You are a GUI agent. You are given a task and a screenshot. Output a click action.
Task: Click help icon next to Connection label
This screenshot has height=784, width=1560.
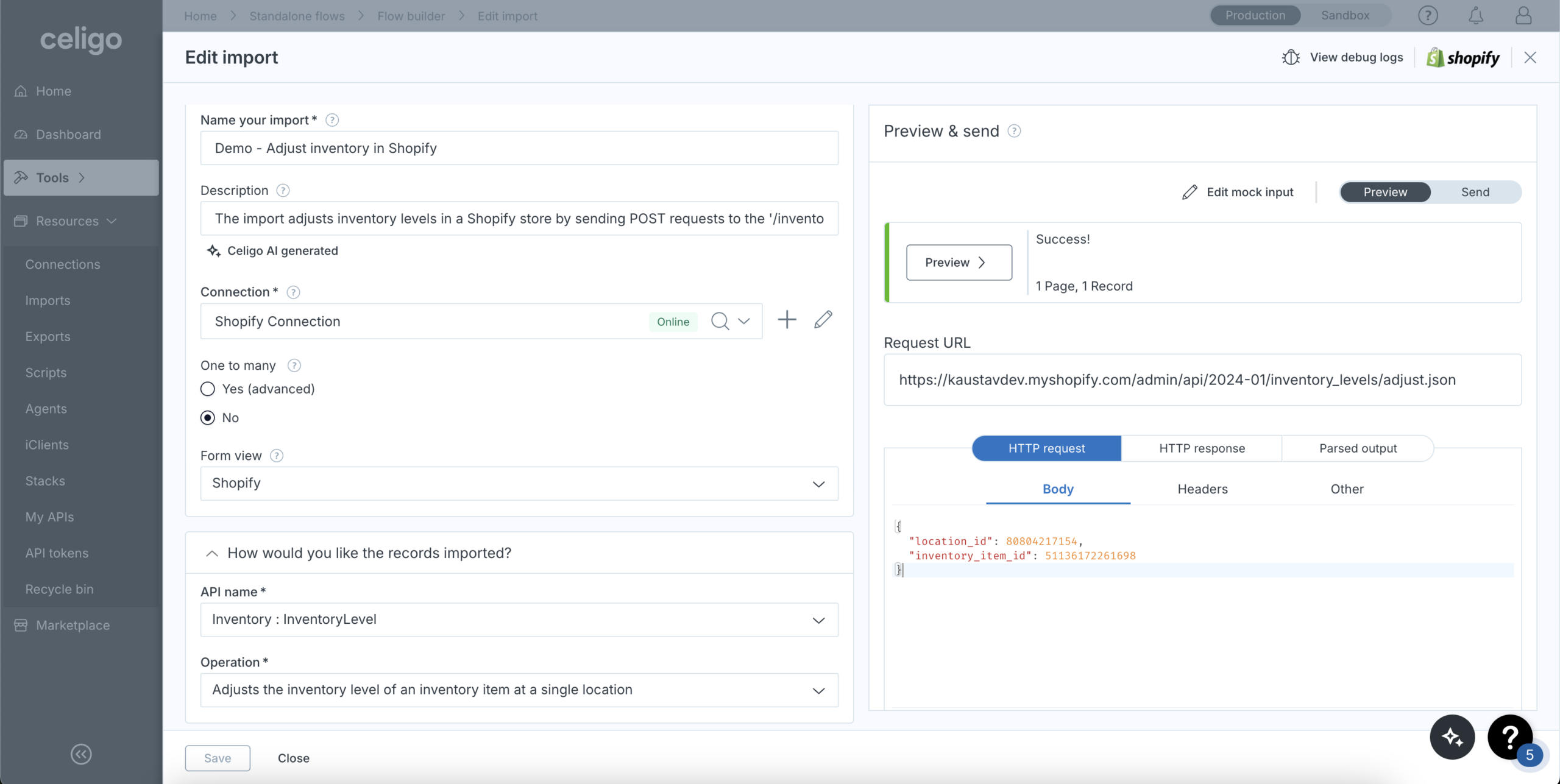[293, 292]
